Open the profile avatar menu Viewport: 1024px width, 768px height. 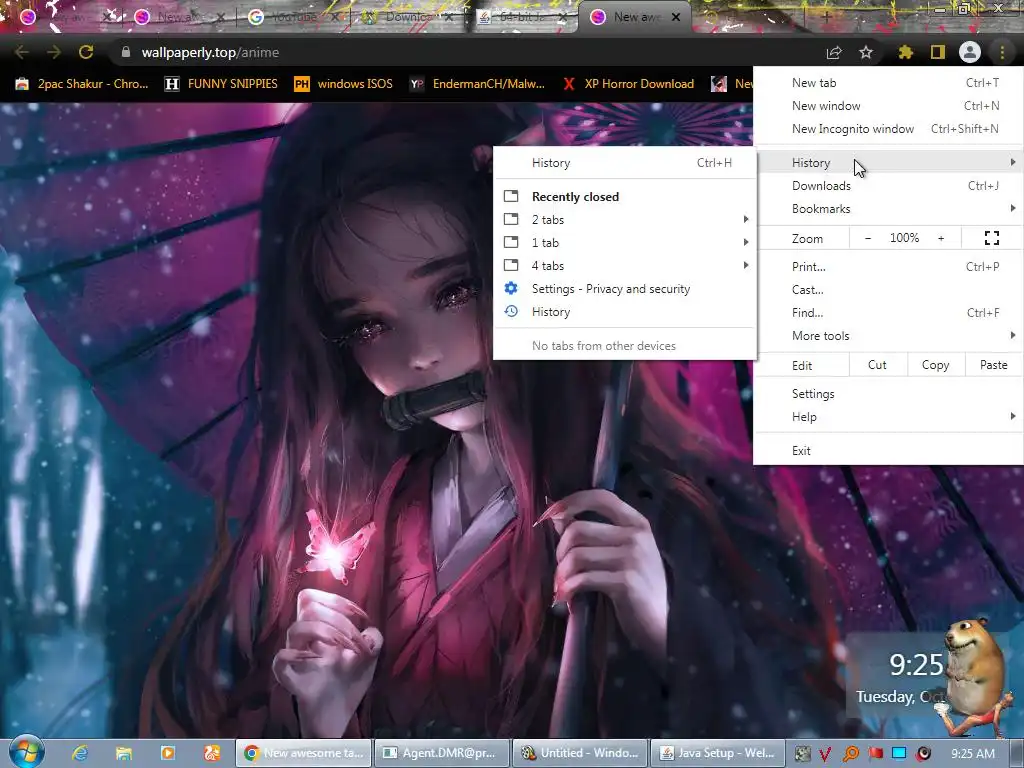(x=970, y=52)
